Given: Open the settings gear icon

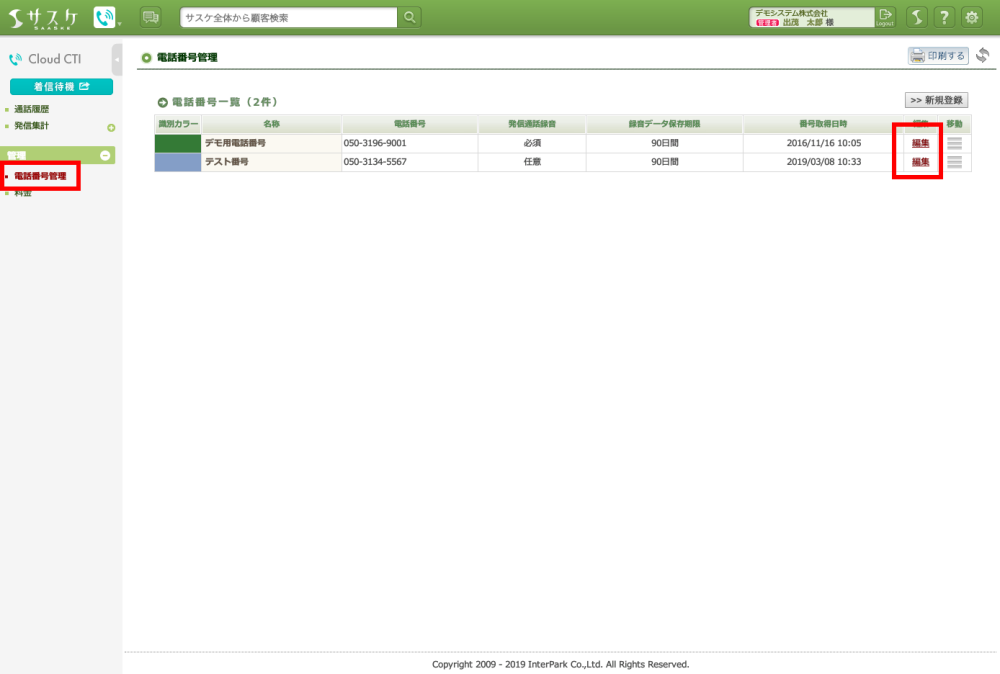Looking at the screenshot, I should point(972,17).
